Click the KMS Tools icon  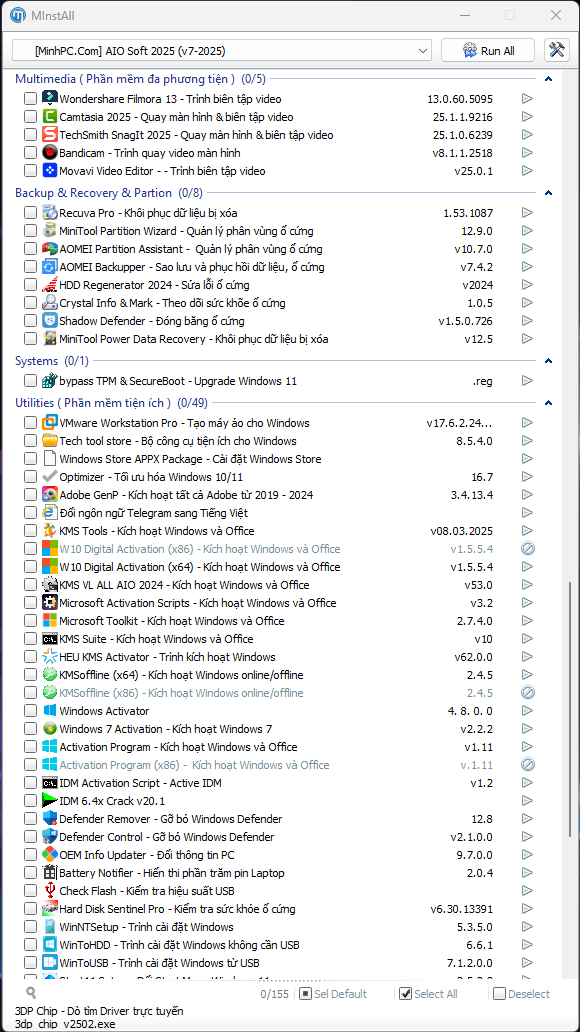point(49,530)
